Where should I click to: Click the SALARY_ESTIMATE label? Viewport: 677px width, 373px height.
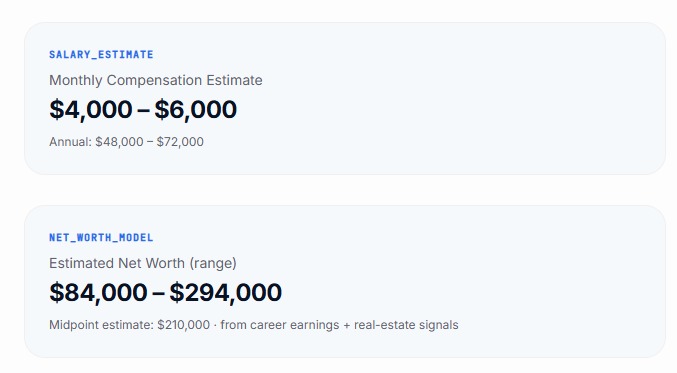[101, 54]
